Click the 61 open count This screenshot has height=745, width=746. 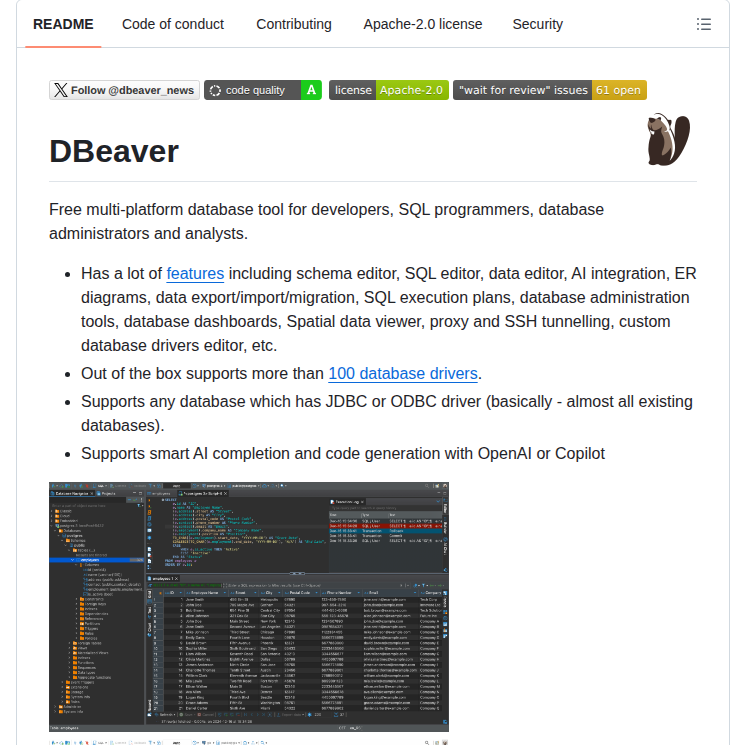(x=618, y=90)
